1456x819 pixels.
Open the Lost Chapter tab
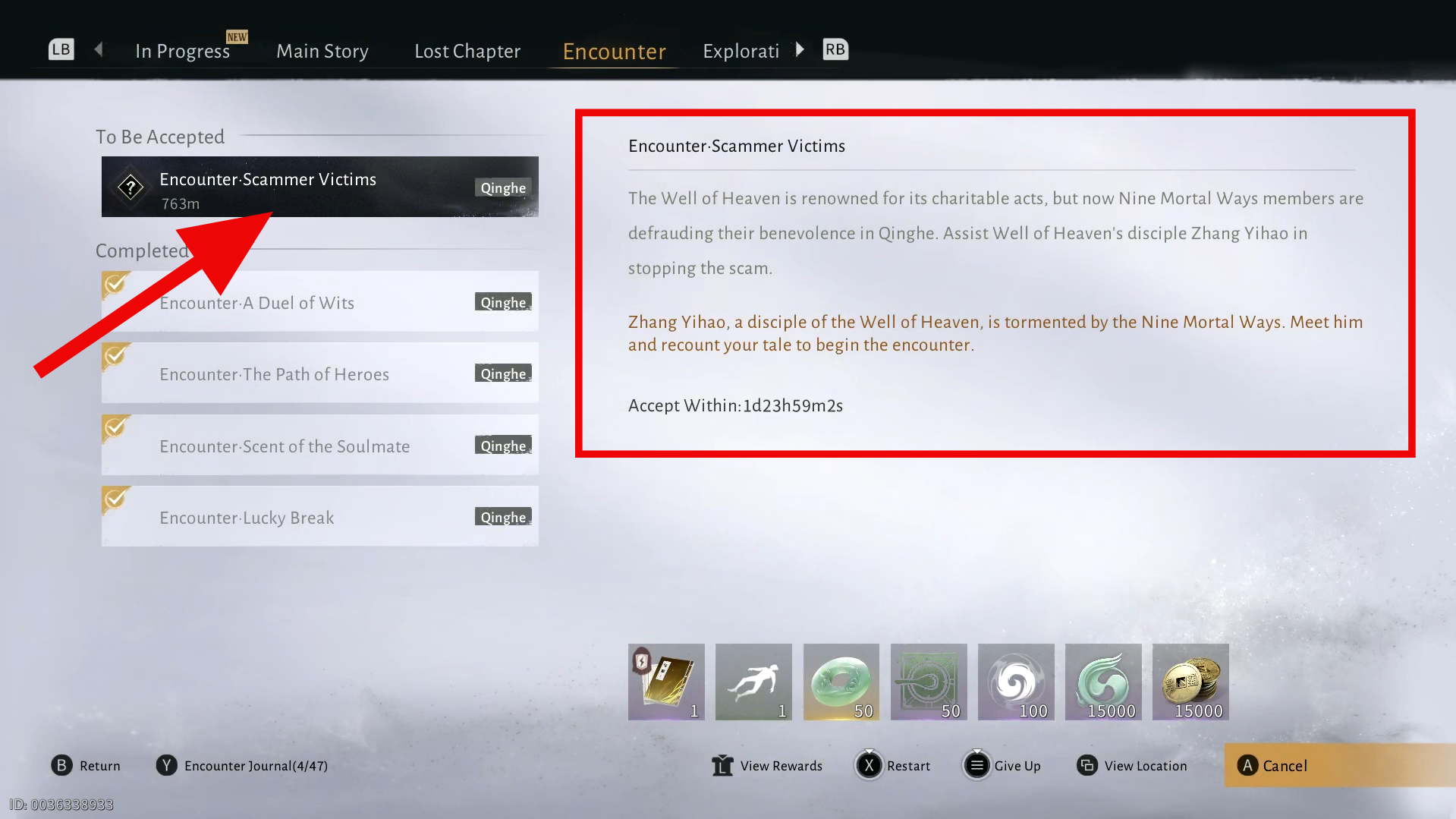[x=467, y=51]
